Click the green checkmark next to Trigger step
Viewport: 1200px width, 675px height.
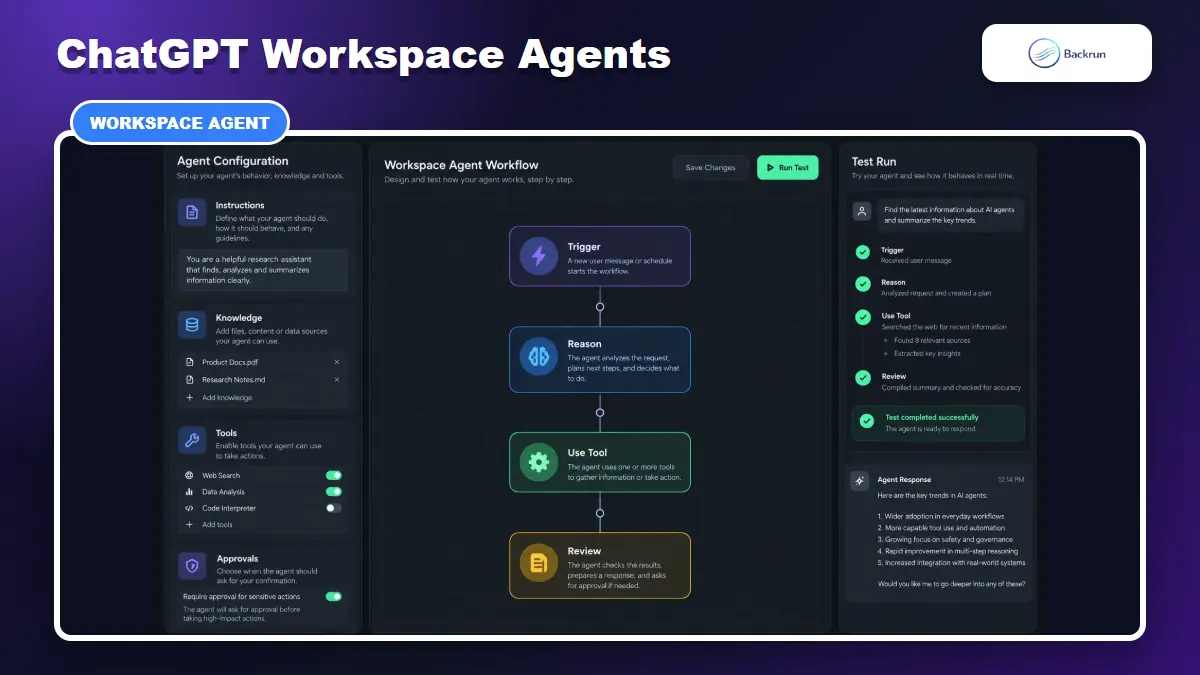(x=862, y=254)
